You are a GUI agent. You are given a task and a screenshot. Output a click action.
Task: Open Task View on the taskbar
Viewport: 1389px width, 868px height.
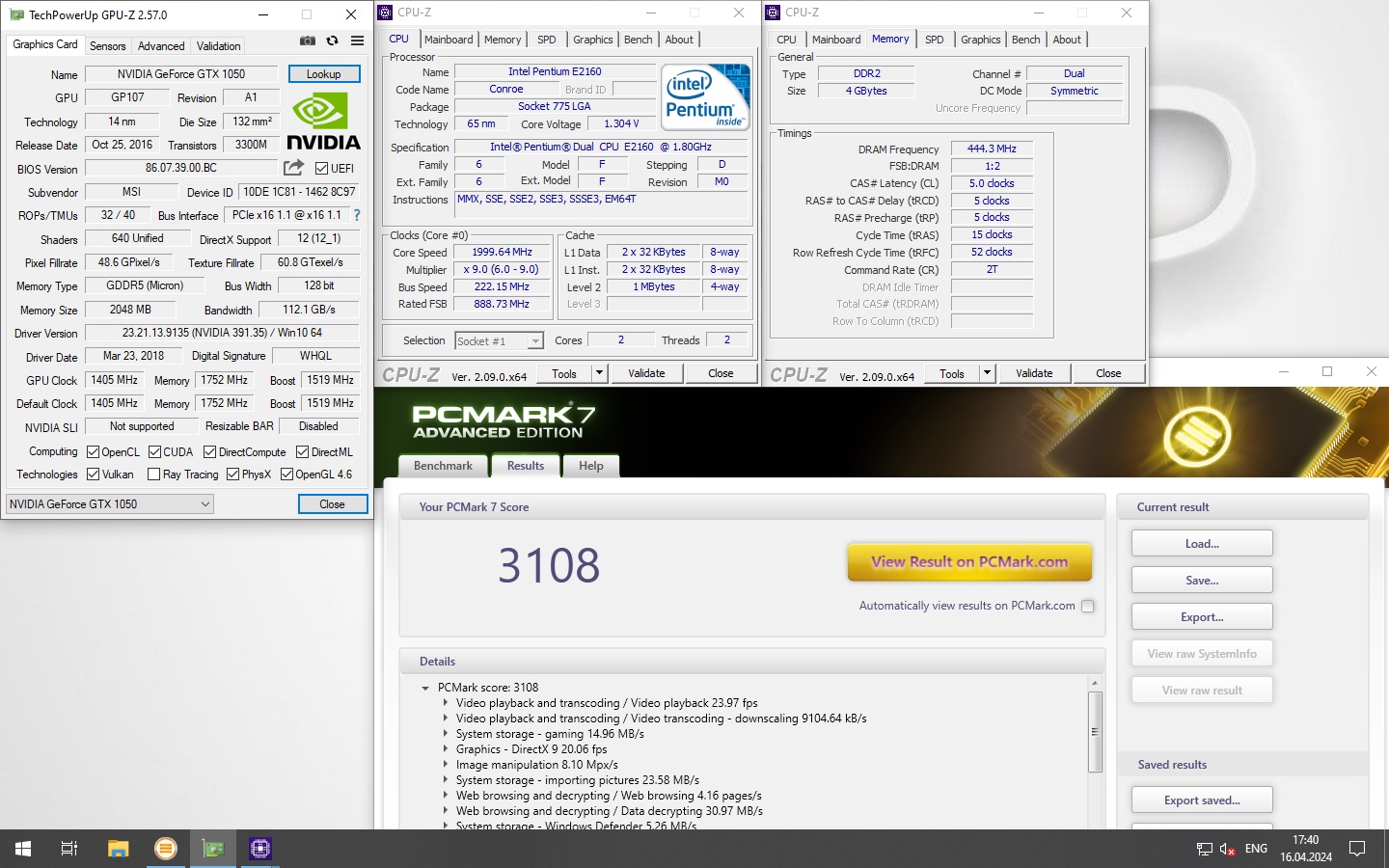point(69,849)
